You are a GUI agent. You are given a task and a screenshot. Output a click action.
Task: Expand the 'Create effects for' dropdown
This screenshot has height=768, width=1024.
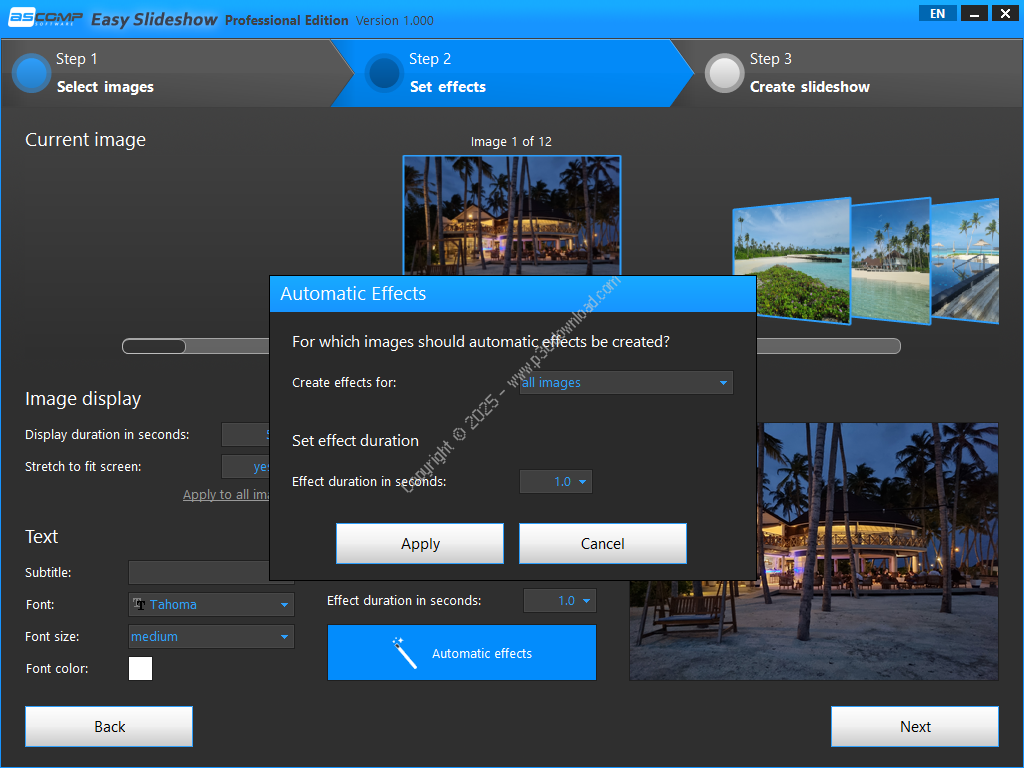click(x=626, y=383)
